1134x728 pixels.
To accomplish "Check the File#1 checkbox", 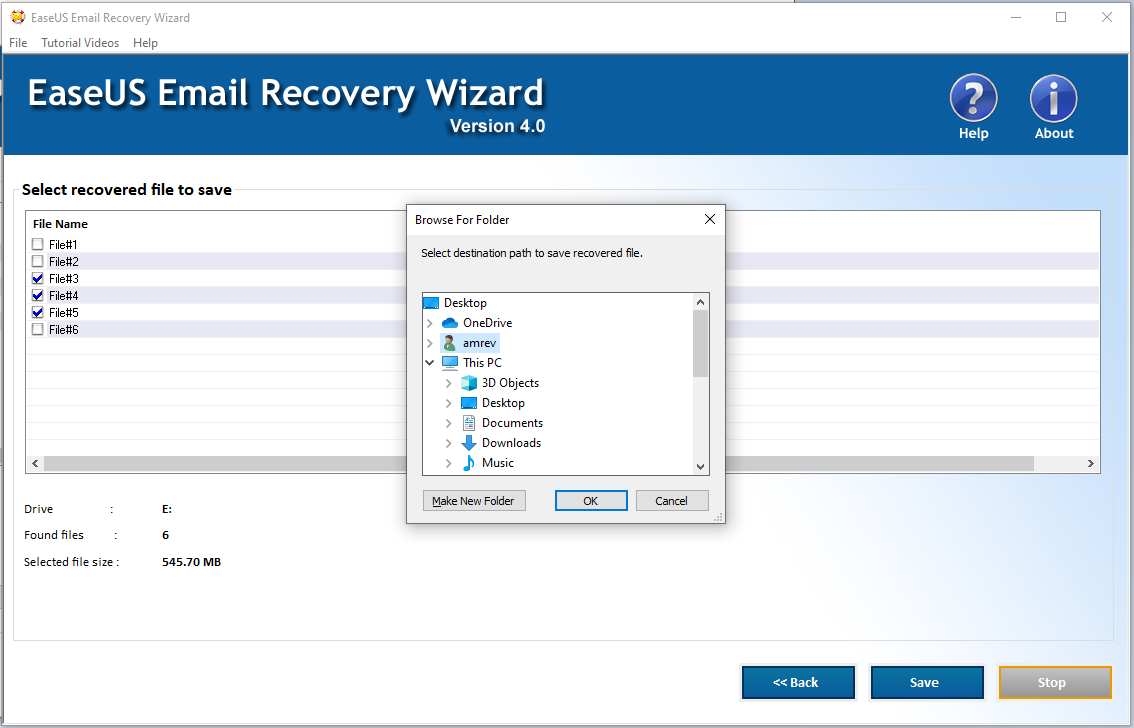I will (38, 245).
